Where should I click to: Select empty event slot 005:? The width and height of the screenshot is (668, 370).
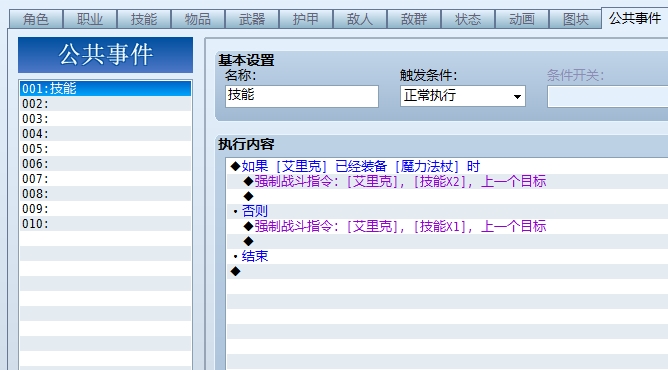105,149
